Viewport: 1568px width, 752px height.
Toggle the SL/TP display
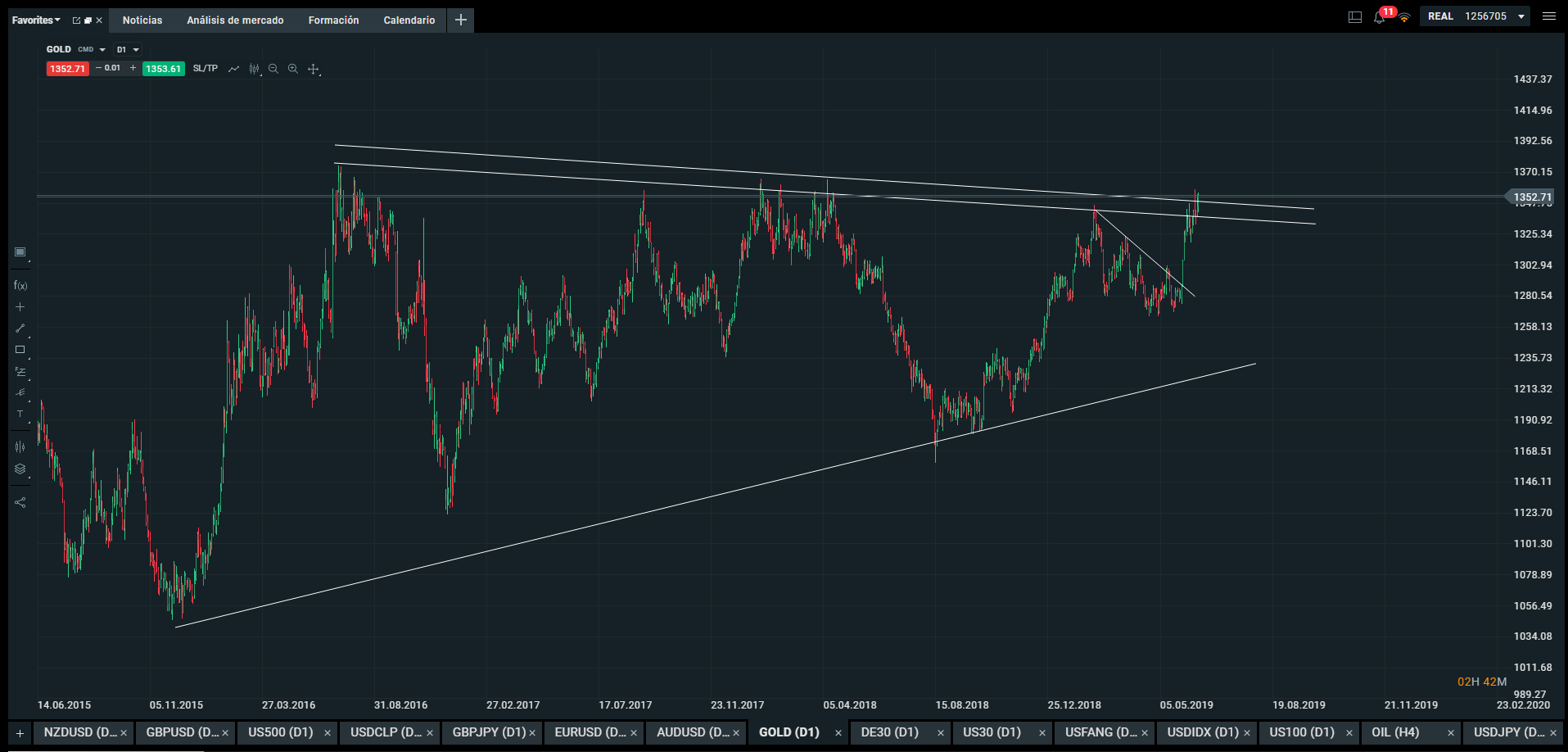click(206, 69)
